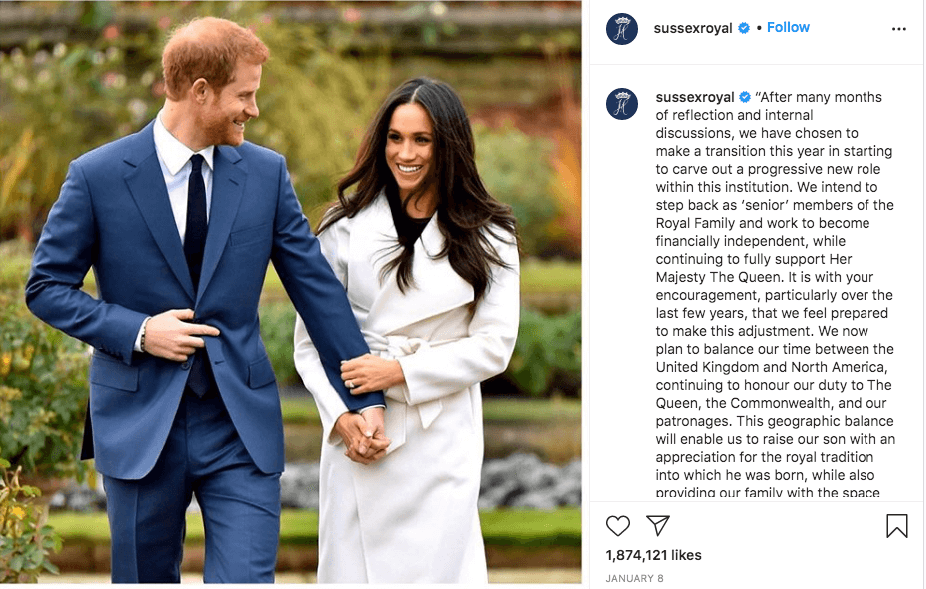Save the post with the bookmark icon
The height and width of the screenshot is (589, 926).
click(x=896, y=526)
